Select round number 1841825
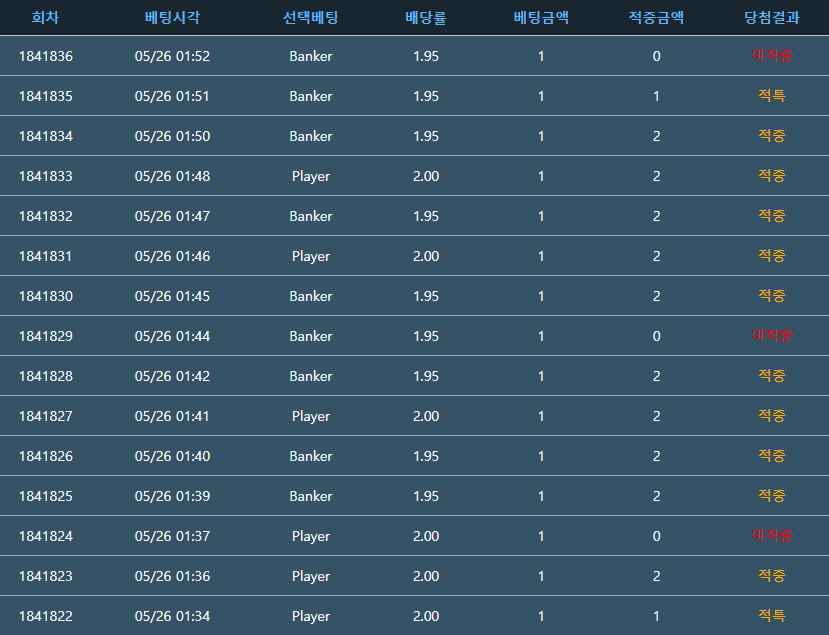This screenshot has height=635, width=829. (x=45, y=496)
